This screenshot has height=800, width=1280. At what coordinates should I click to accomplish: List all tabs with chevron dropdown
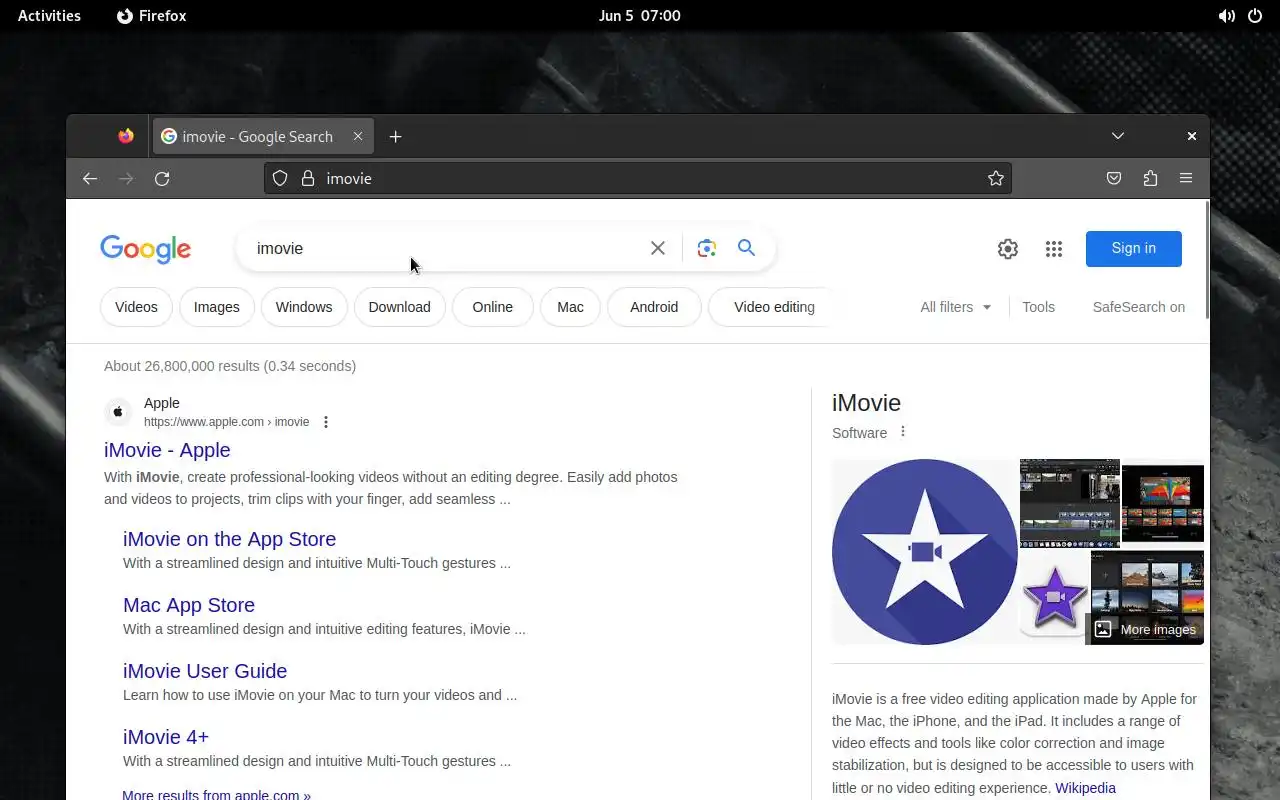(1118, 136)
